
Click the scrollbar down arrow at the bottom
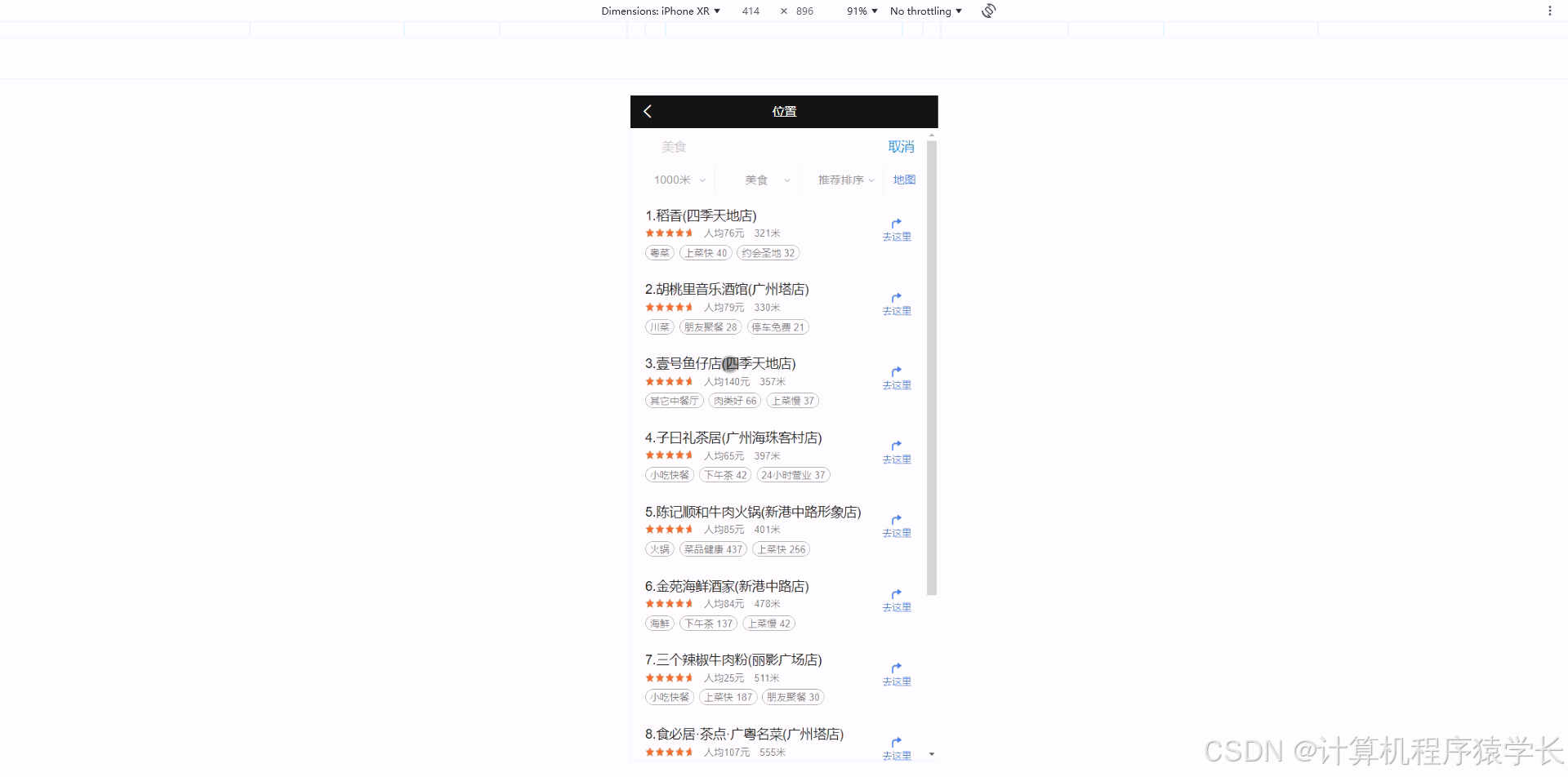932,754
